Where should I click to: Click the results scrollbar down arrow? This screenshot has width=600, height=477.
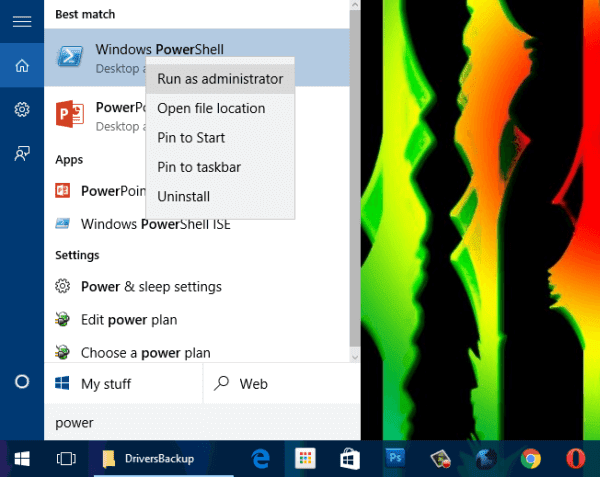(355, 357)
